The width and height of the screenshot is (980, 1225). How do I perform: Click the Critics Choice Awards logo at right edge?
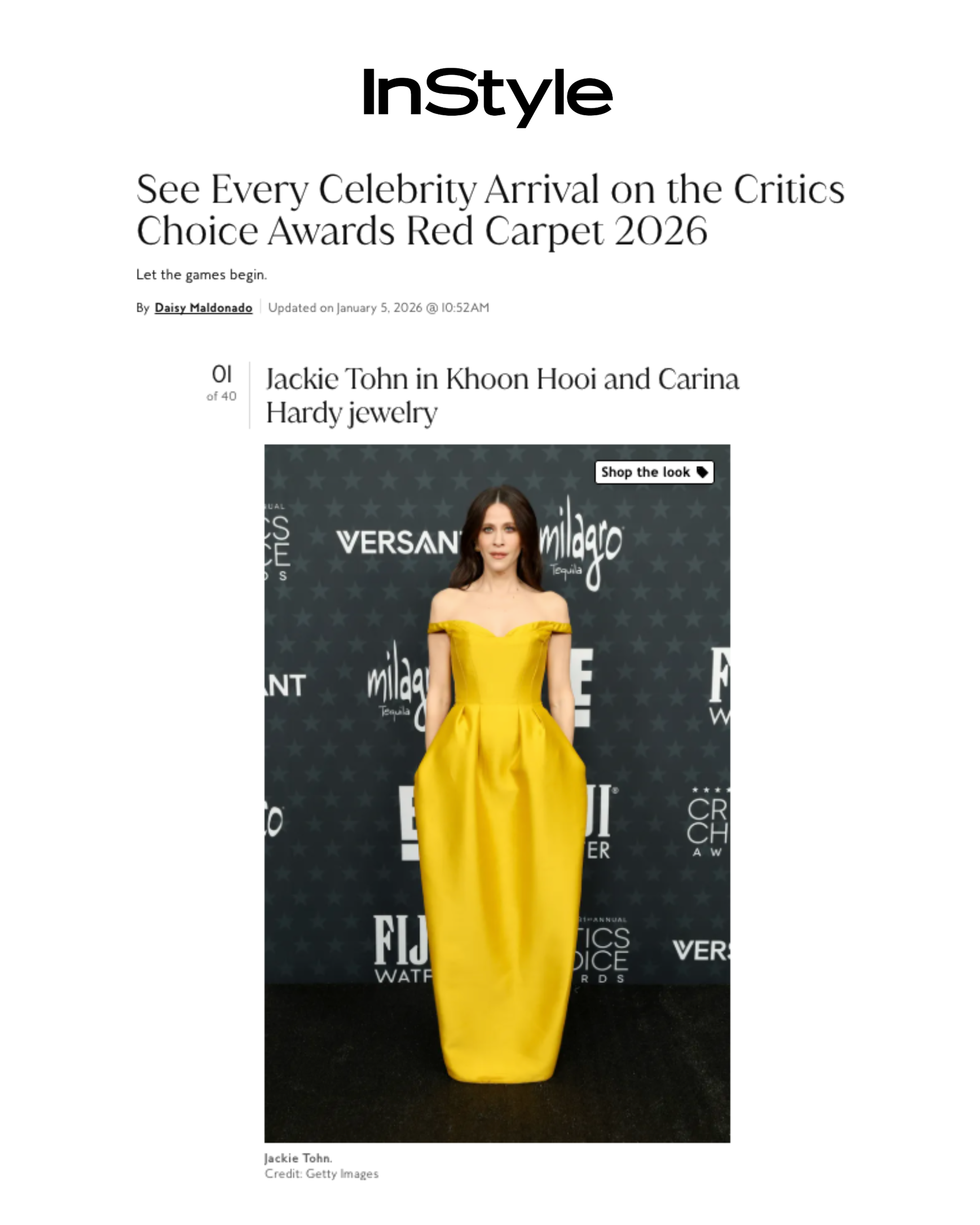[x=707, y=823]
